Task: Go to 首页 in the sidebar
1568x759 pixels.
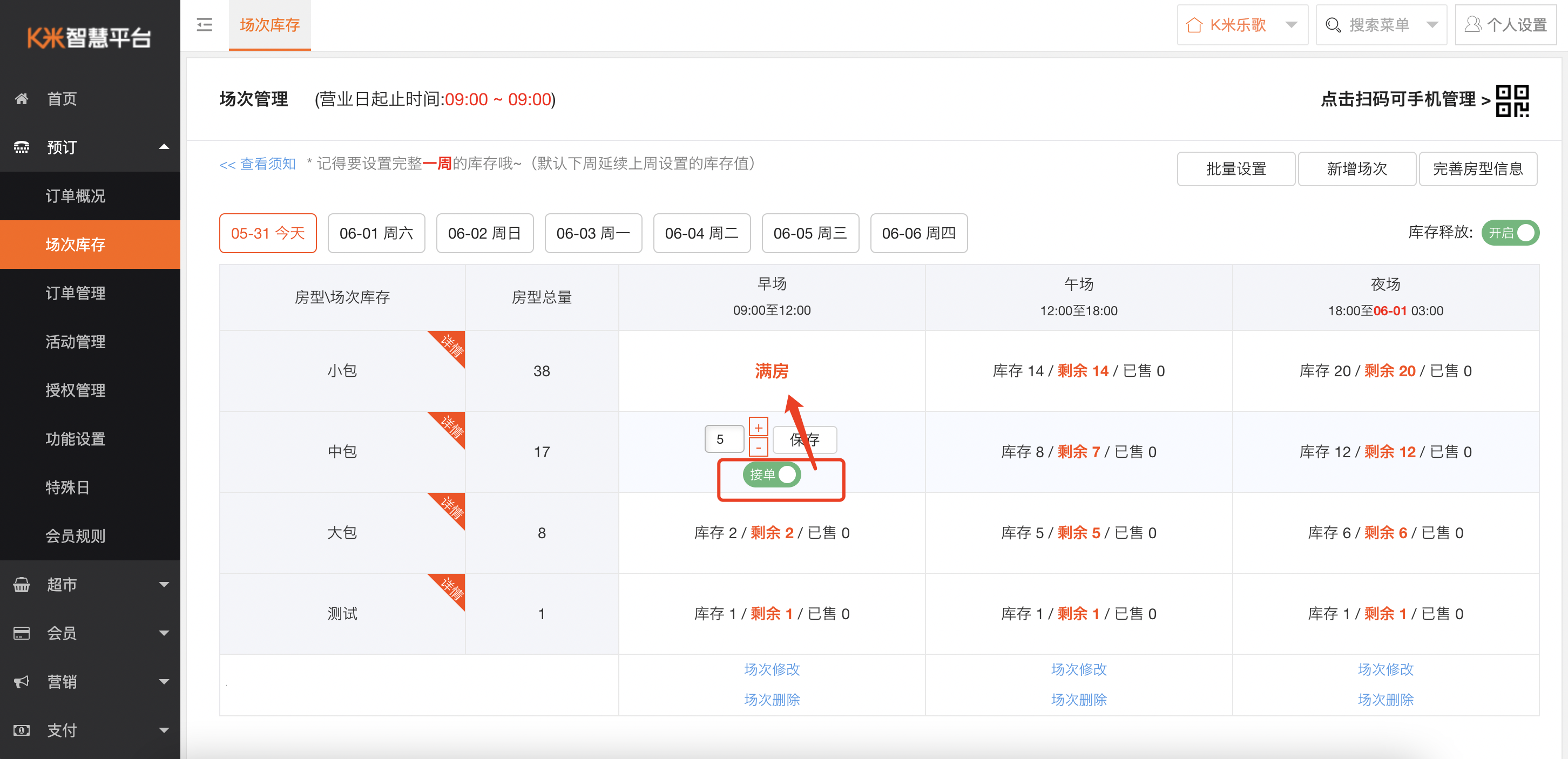Action: [90, 99]
